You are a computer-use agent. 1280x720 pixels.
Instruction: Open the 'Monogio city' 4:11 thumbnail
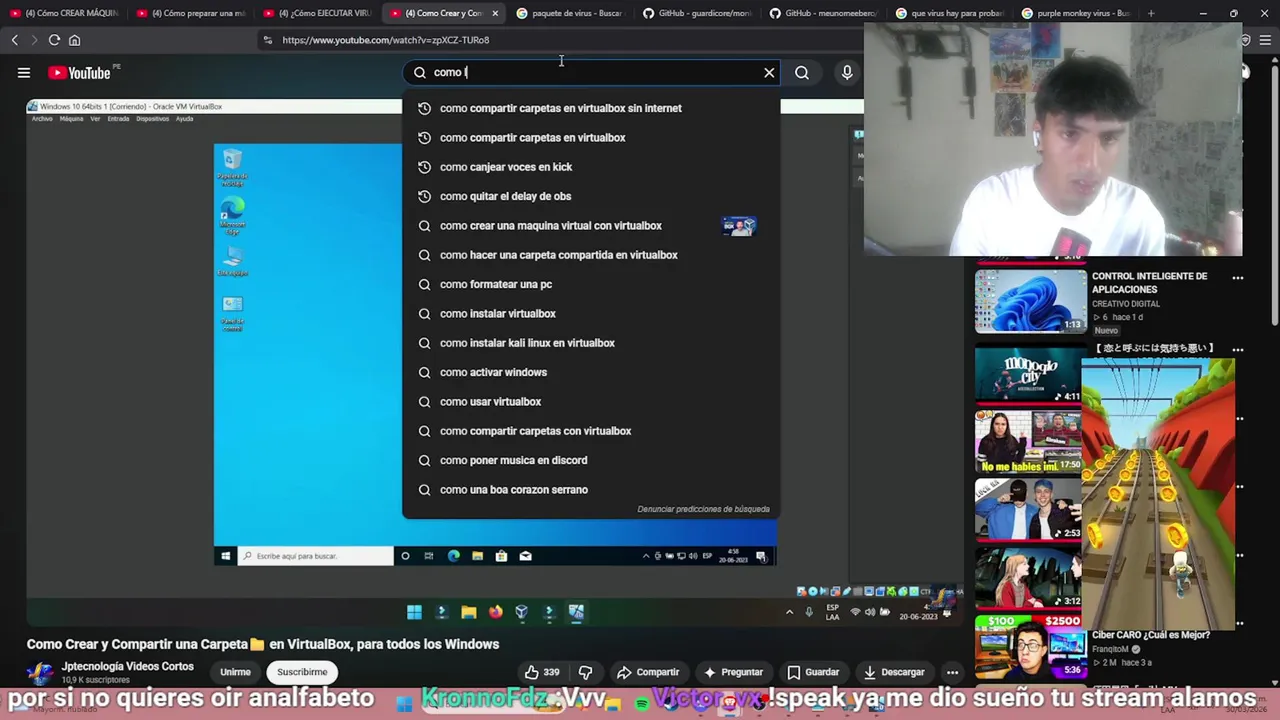pyautogui.click(x=1030, y=375)
